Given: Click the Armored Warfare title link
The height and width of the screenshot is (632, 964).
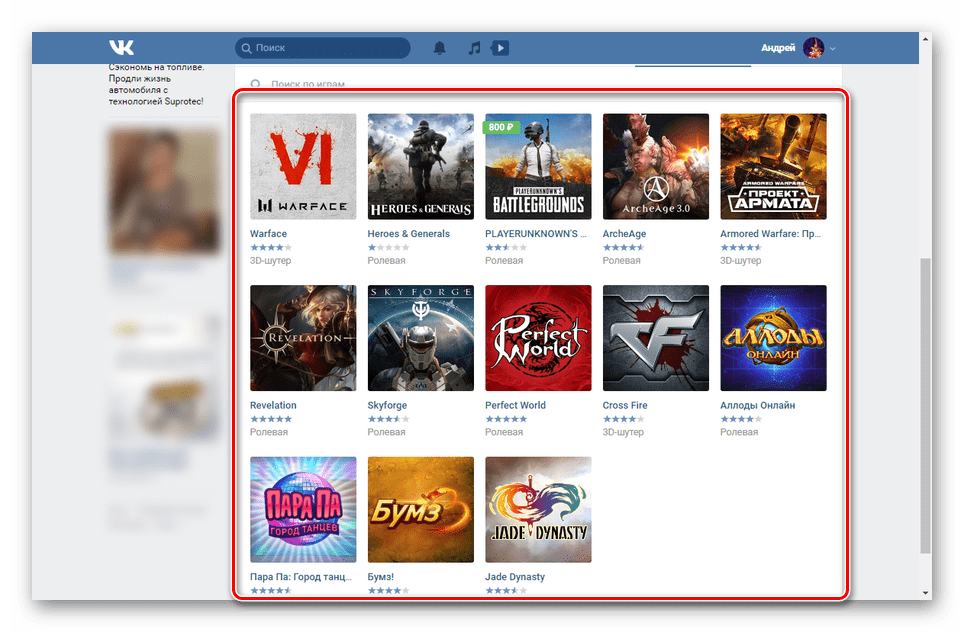Looking at the screenshot, I should click(770, 234).
